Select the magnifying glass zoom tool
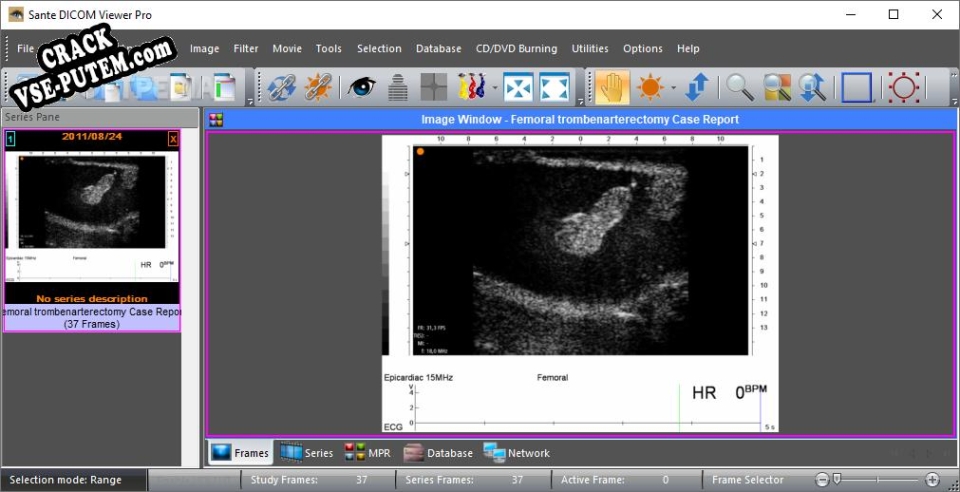The width and height of the screenshot is (960, 492). click(x=739, y=88)
